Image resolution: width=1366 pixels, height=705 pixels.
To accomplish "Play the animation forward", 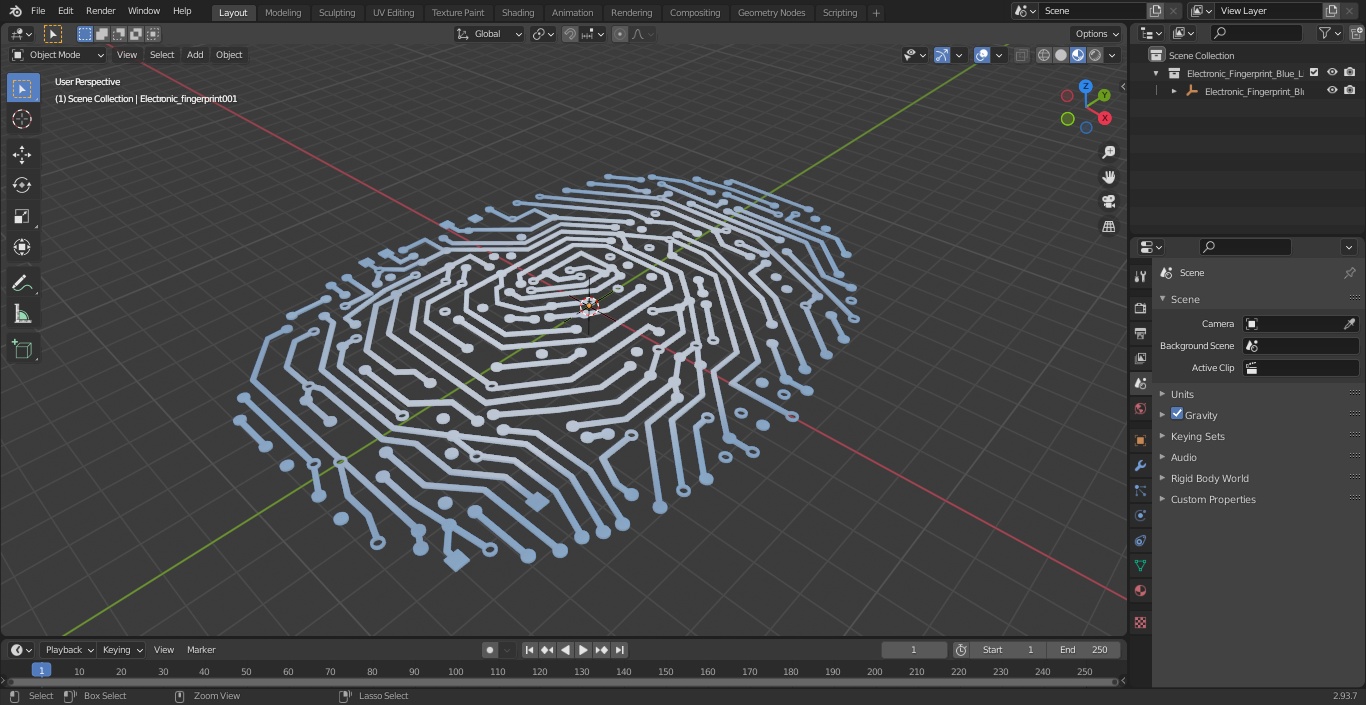I will 583,650.
